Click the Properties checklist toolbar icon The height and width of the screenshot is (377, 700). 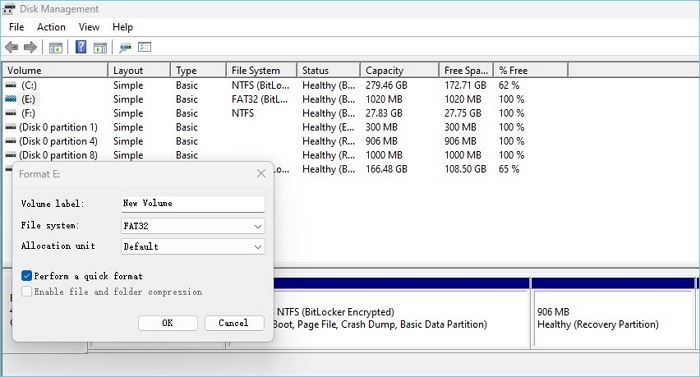click(145, 47)
